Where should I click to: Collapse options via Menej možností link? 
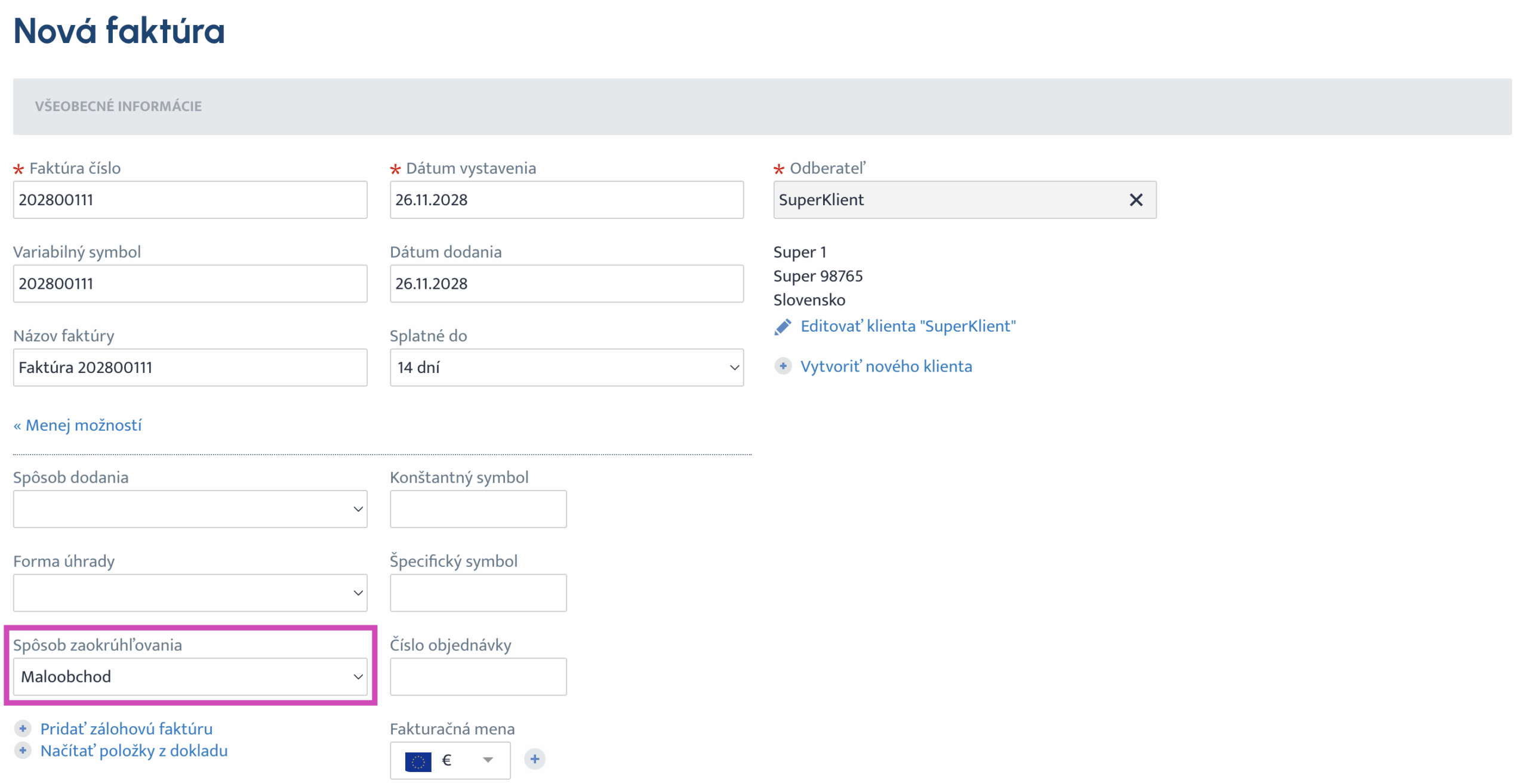pyautogui.click(x=78, y=425)
